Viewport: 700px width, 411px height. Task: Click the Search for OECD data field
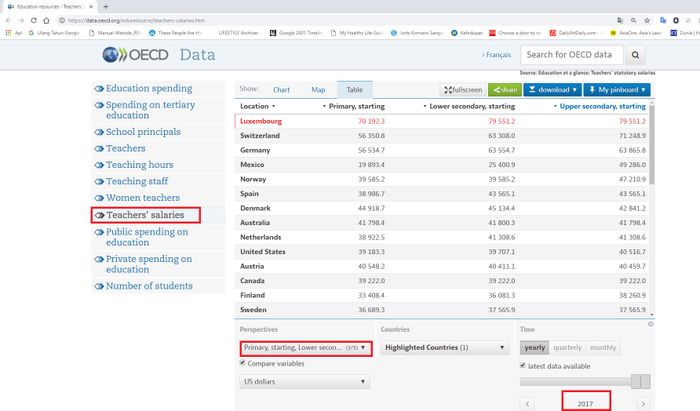pyautogui.click(x=572, y=55)
